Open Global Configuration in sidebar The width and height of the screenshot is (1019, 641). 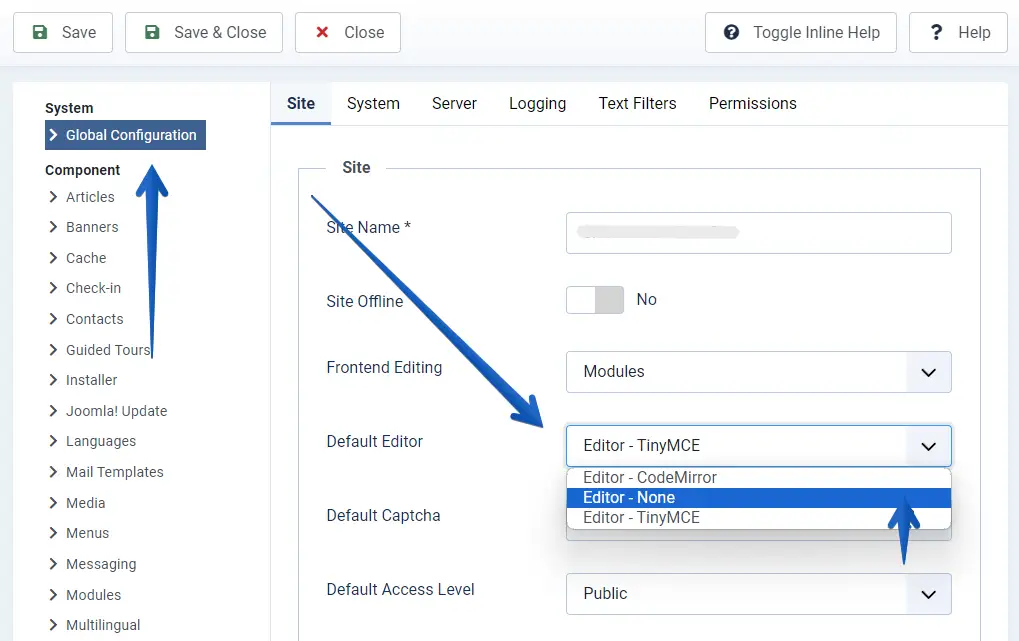[x=131, y=135]
